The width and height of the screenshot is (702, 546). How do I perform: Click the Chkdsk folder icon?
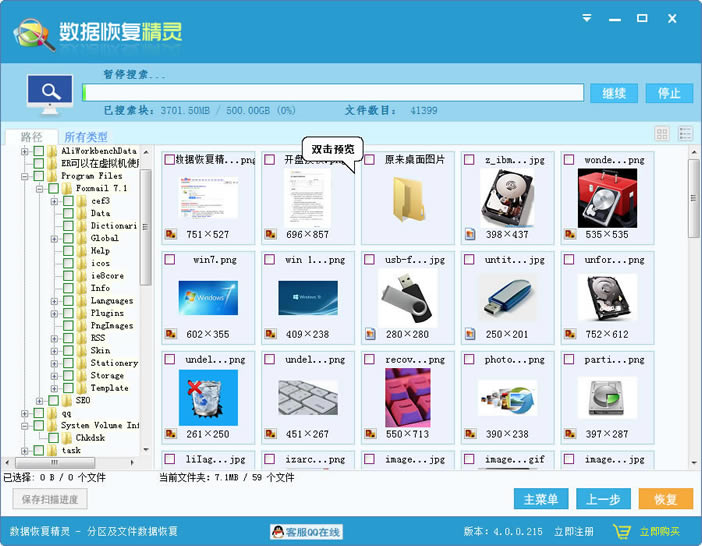(67, 437)
